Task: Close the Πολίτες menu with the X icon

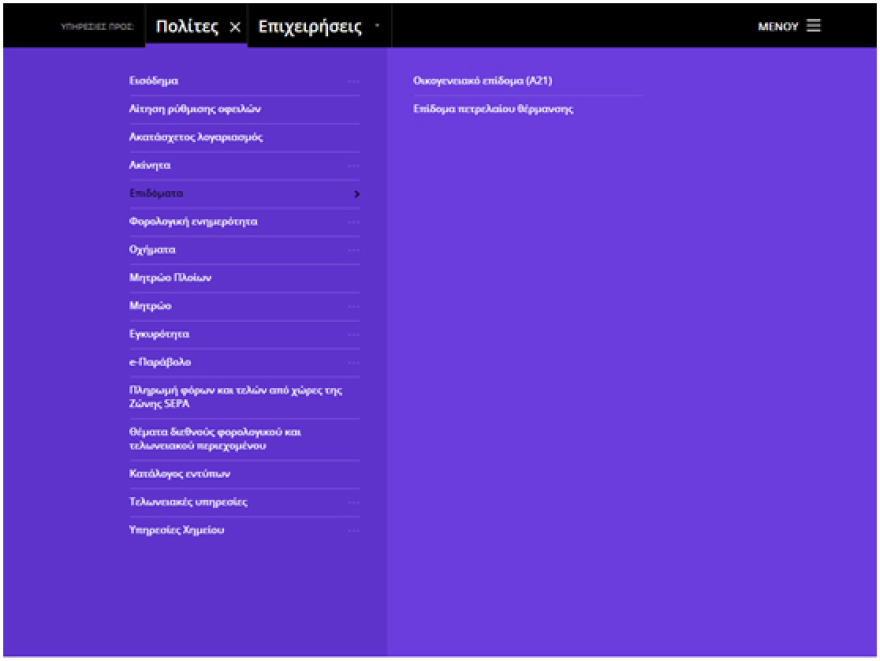Action: click(x=235, y=28)
